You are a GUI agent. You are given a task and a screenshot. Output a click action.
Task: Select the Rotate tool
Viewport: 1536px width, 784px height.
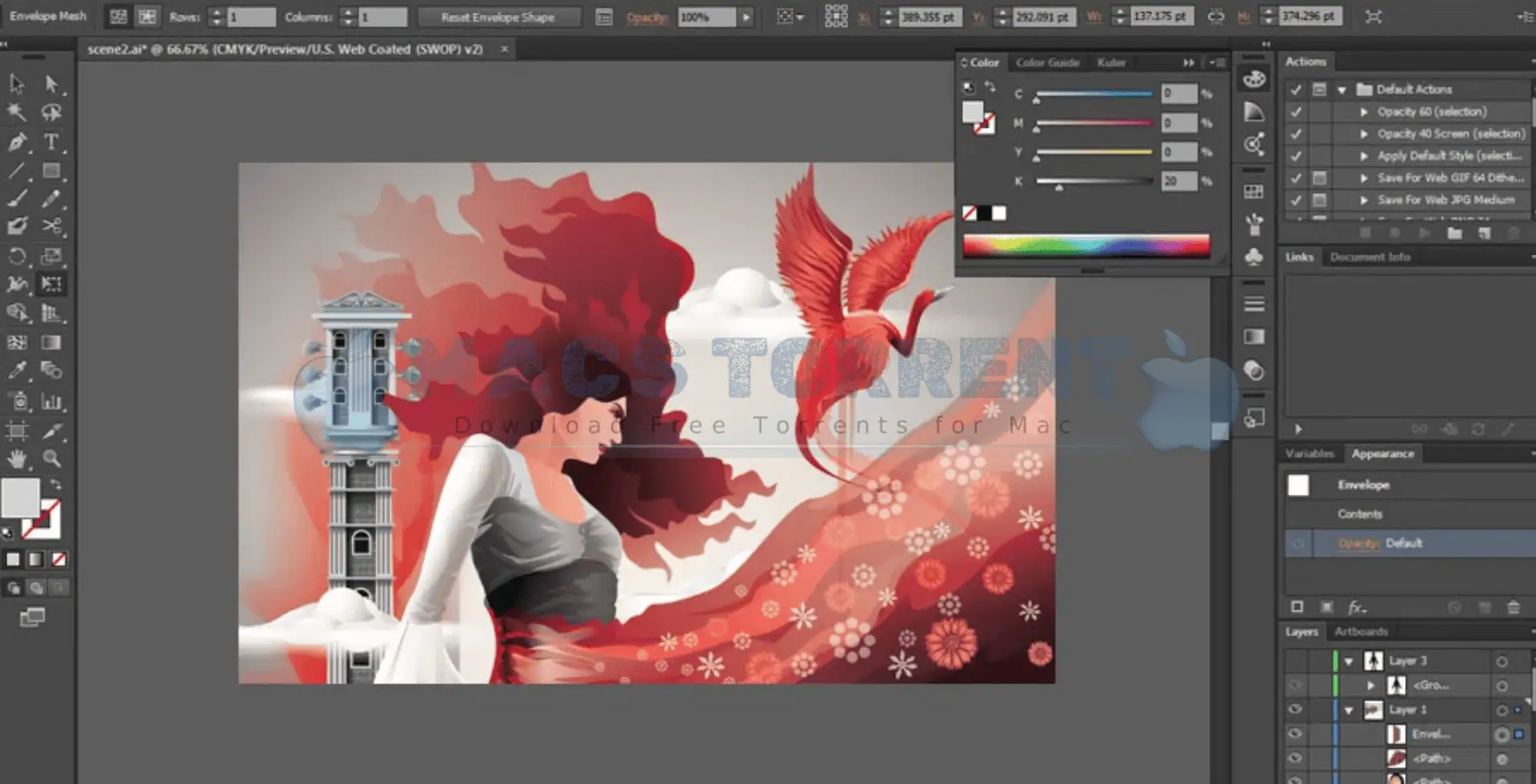pyautogui.click(x=17, y=256)
